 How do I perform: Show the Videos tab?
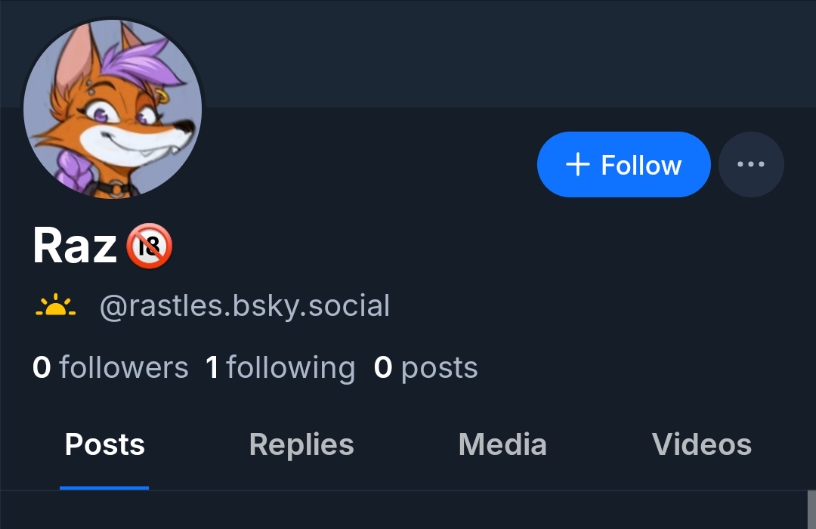pyautogui.click(x=701, y=445)
